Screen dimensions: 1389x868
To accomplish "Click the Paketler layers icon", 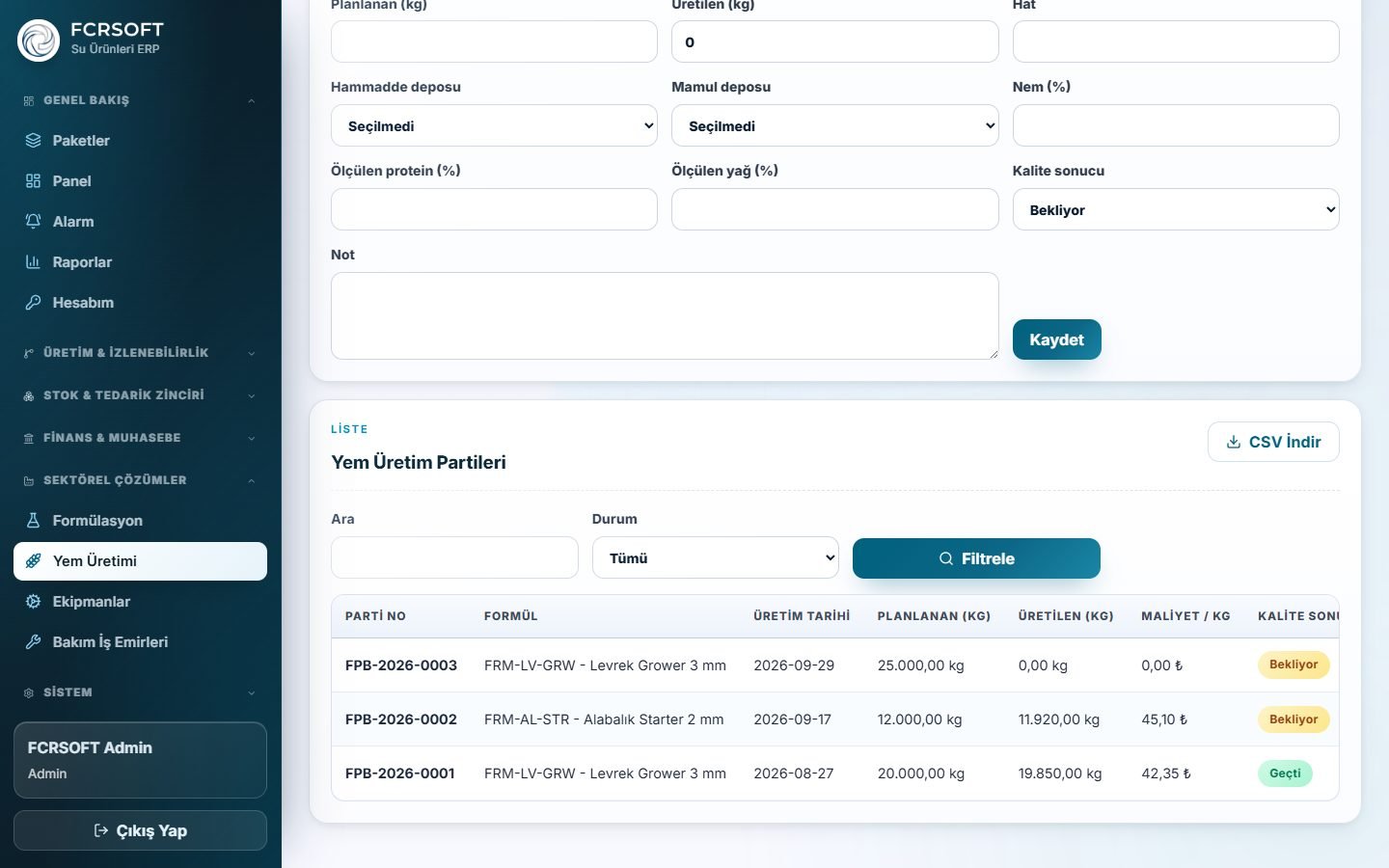I will tap(33, 141).
